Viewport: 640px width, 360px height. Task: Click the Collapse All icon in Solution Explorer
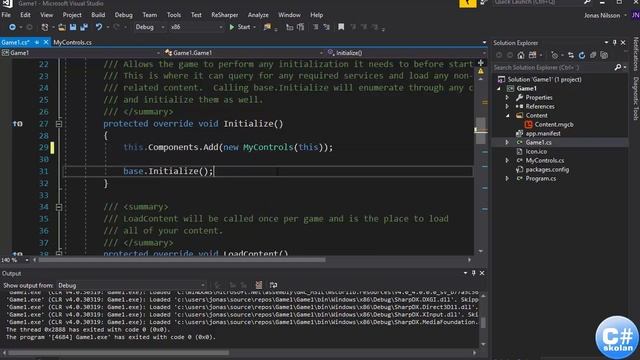[x=593, y=55]
